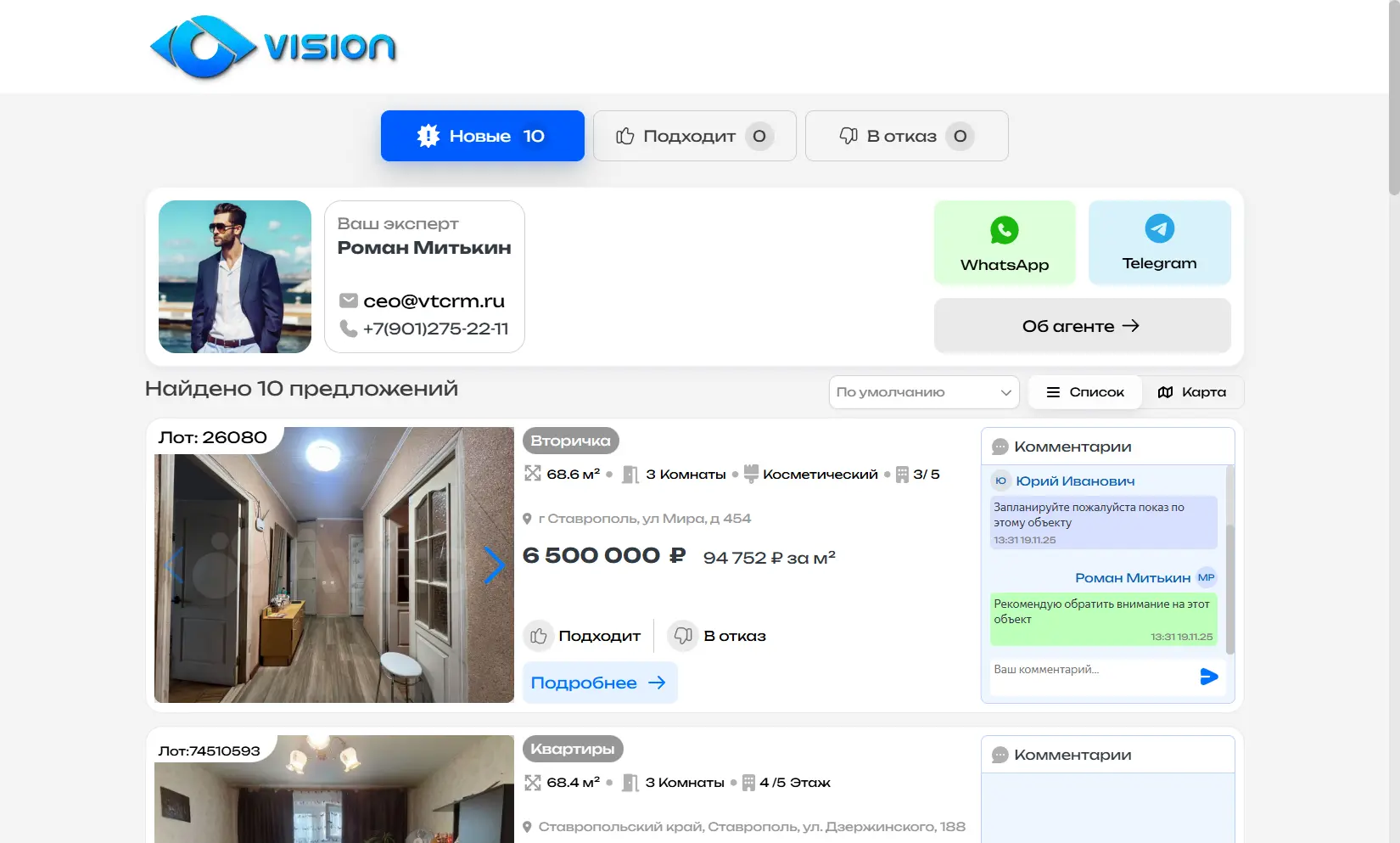Show previous photo of lot 26080
Viewport: 1400px width, 843px height.
pos(175,565)
